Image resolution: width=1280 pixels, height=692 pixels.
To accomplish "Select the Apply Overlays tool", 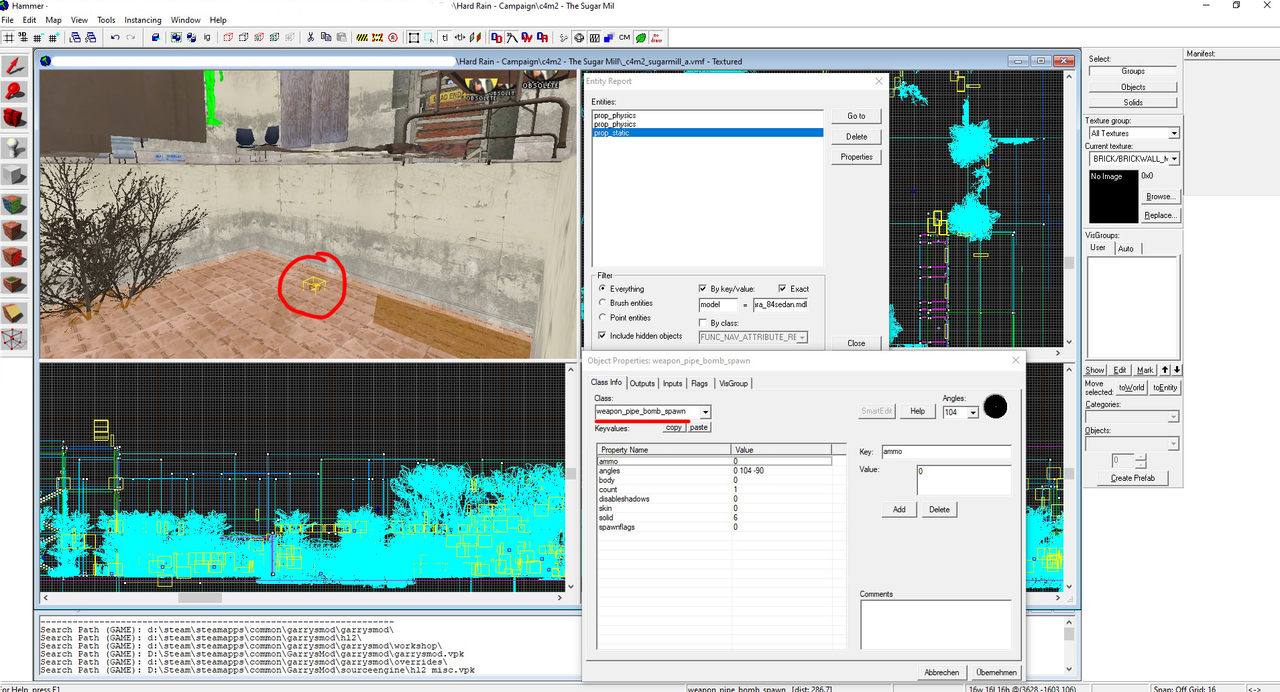I will (16, 285).
